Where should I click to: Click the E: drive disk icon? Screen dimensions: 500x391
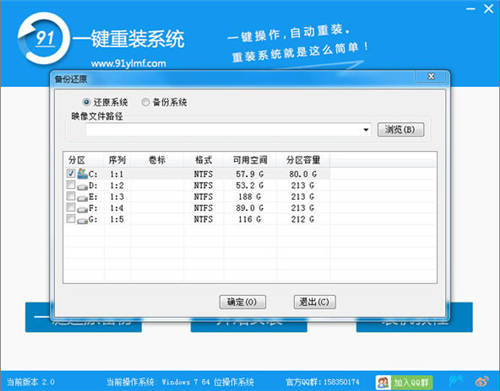coord(82,198)
